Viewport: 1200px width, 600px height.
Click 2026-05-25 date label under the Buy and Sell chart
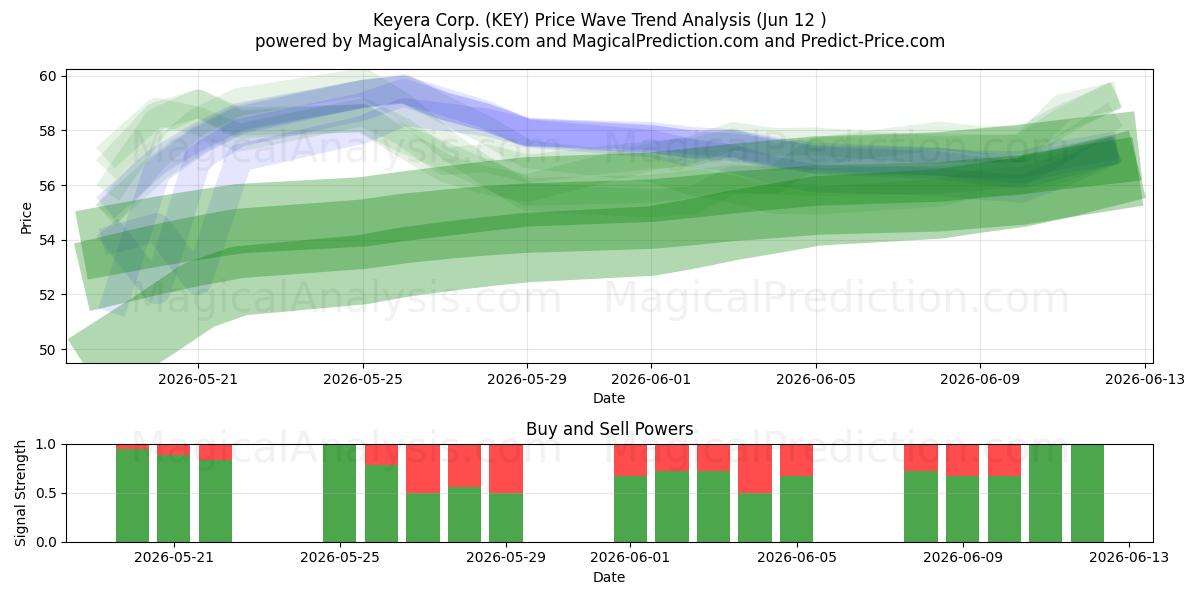point(340,559)
